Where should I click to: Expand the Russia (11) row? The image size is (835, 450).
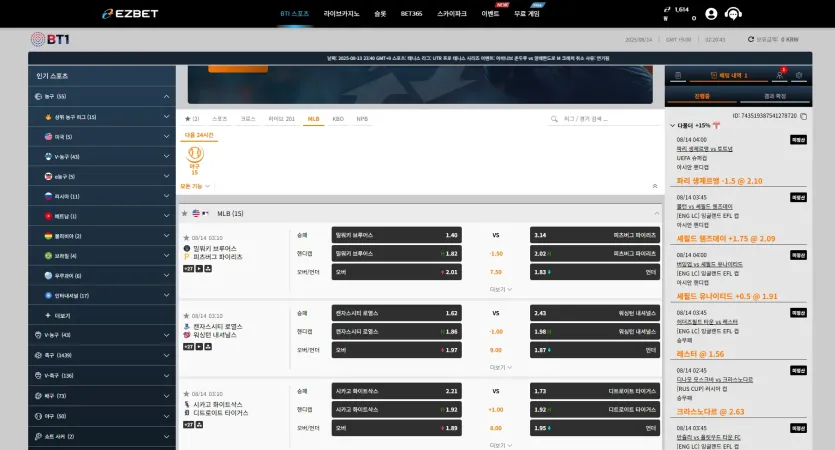pyautogui.click(x=102, y=197)
